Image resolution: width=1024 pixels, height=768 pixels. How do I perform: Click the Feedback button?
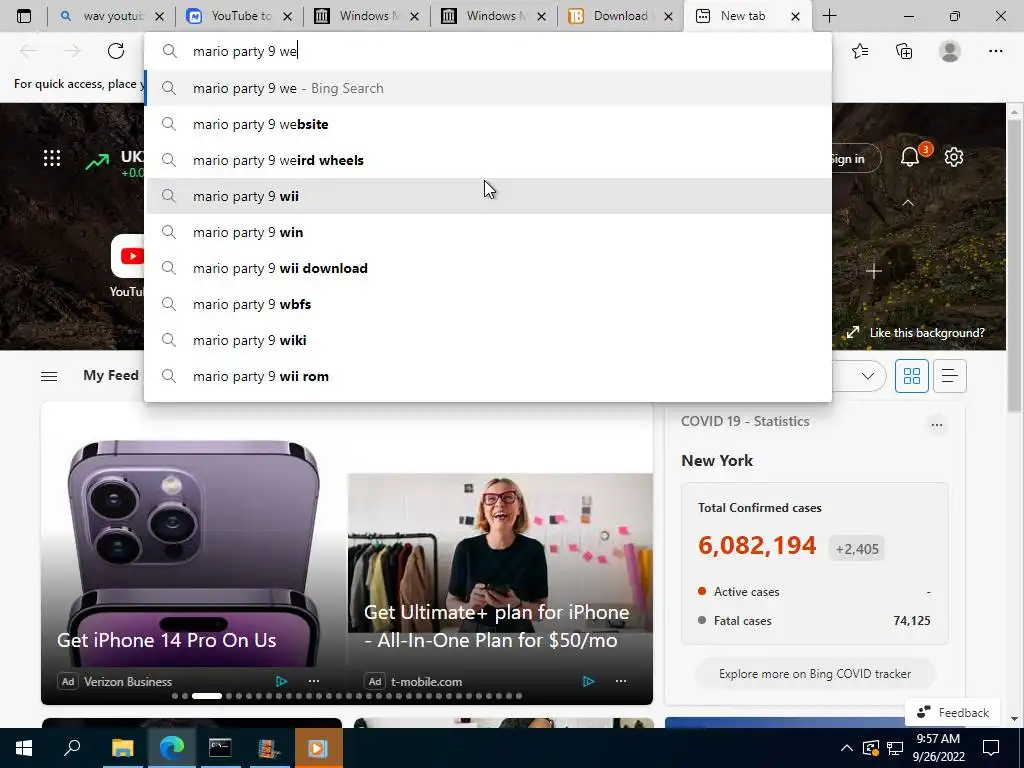pos(952,712)
